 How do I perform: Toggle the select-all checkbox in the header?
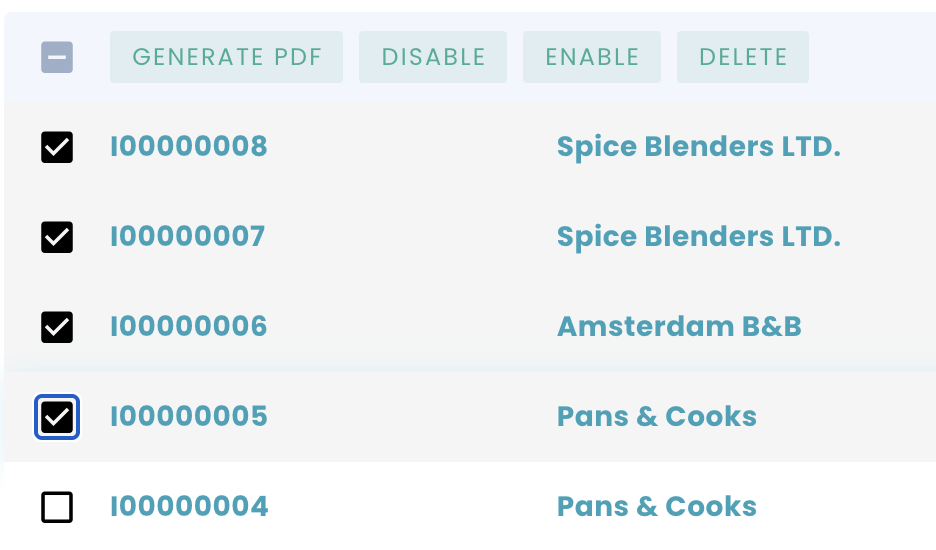[x=57, y=57]
